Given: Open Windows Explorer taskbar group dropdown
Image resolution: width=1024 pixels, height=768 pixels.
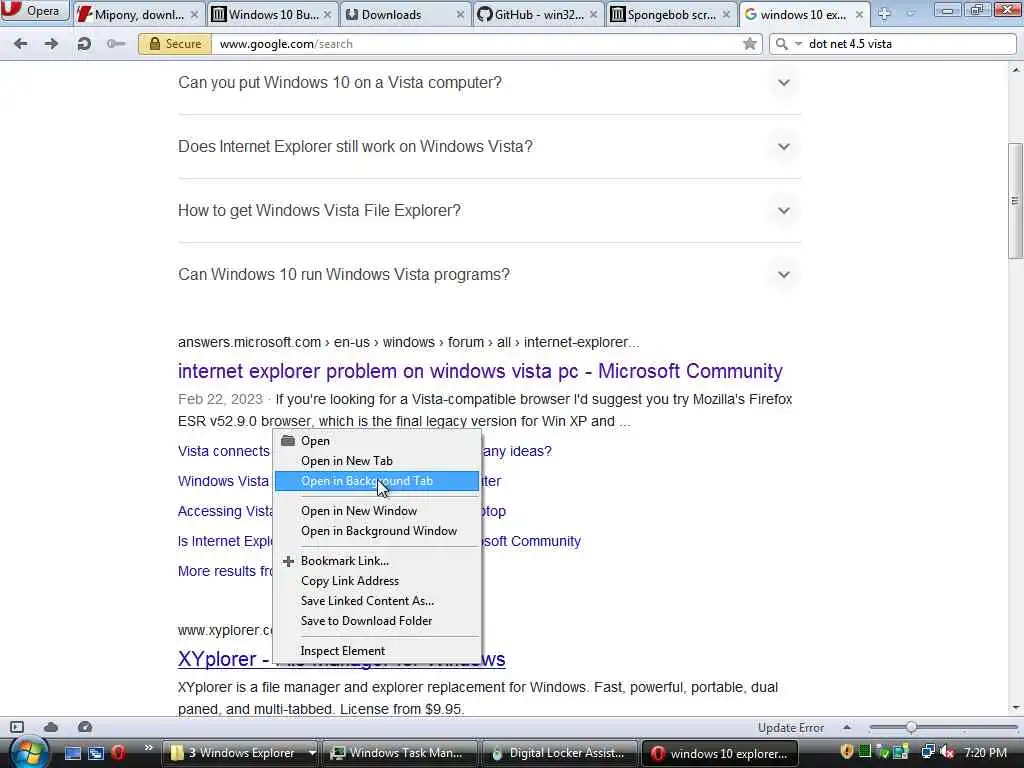Looking at the screenshot, I should click(x=312, y=753).
